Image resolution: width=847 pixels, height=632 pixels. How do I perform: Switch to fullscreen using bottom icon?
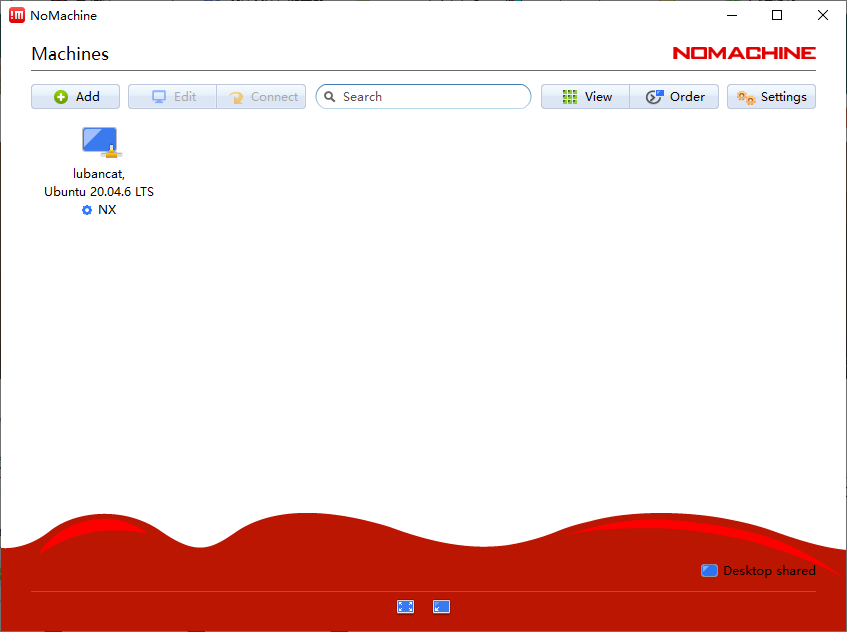coord(405,607)
